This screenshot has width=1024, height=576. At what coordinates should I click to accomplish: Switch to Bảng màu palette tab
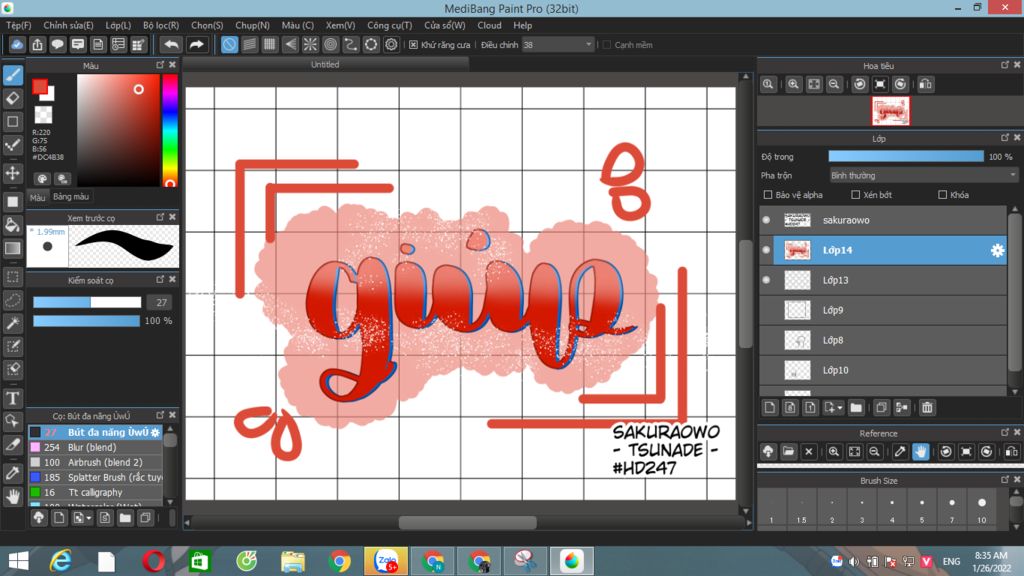pyautogui.click(x=71, y=197)
